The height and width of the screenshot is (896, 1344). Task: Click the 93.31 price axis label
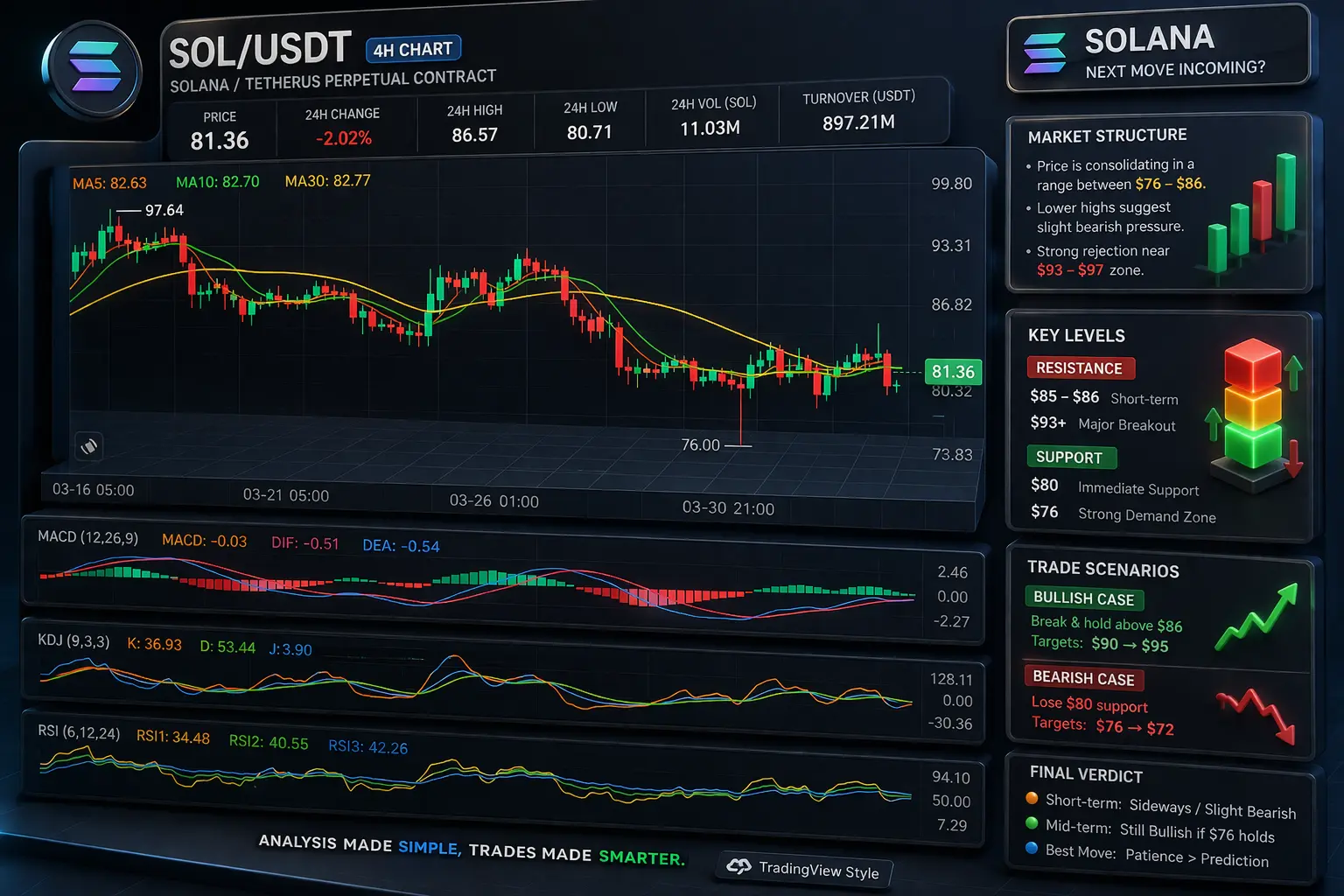click(x=951, y=245)
